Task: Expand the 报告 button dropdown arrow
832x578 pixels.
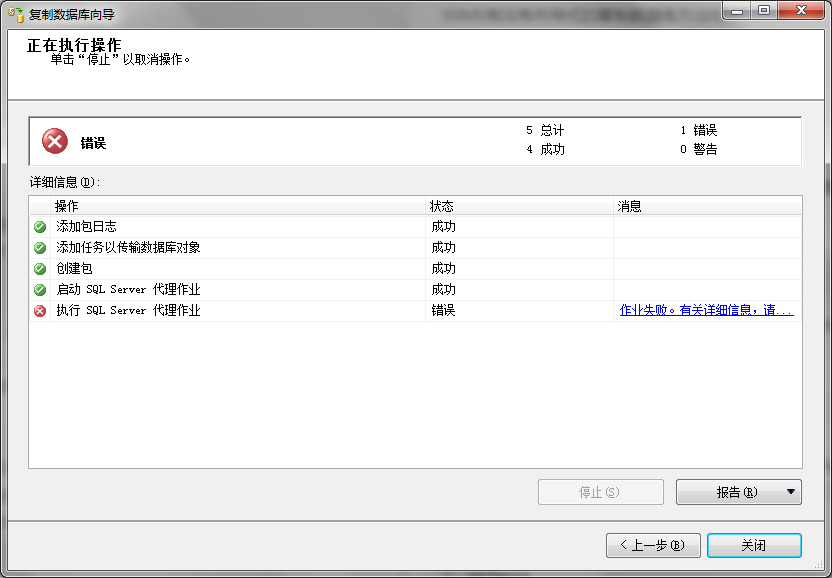Action: pyautogui.click(x=791, y=492)
